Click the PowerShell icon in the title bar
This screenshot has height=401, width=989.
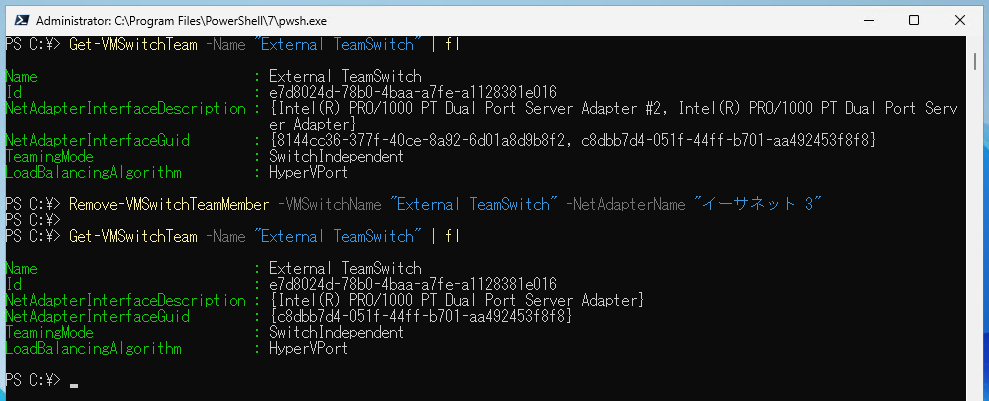coord(17,19)
